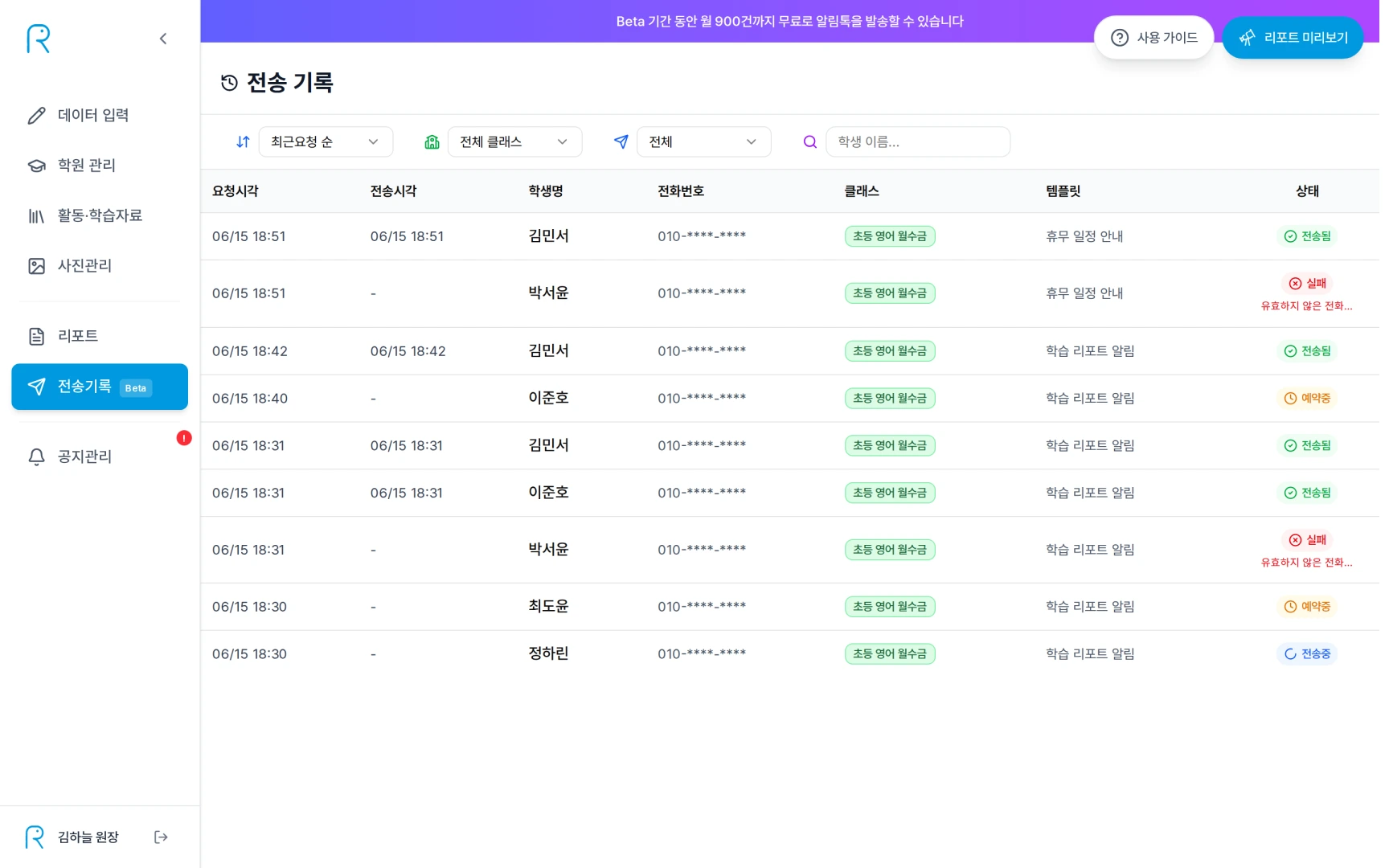Open 학원 관리 menu
Image resolution: width=1389 pixels, height=868 pixels.
pos(100,166)
